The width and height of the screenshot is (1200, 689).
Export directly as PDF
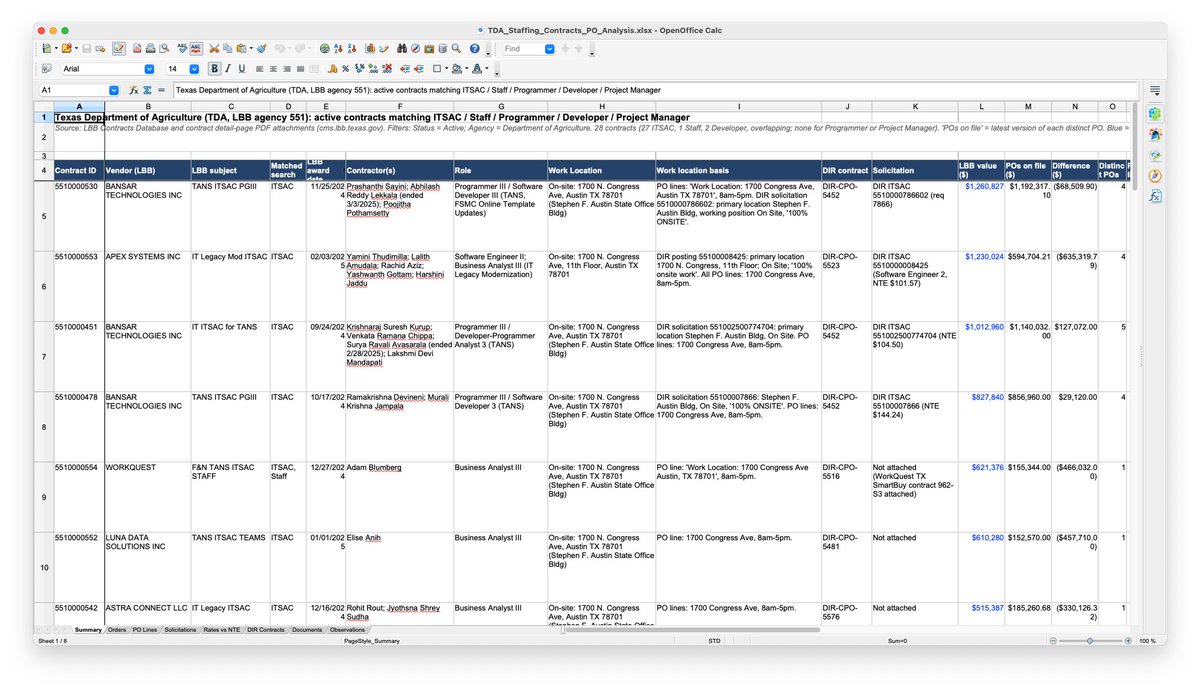[x=136, y=48]
